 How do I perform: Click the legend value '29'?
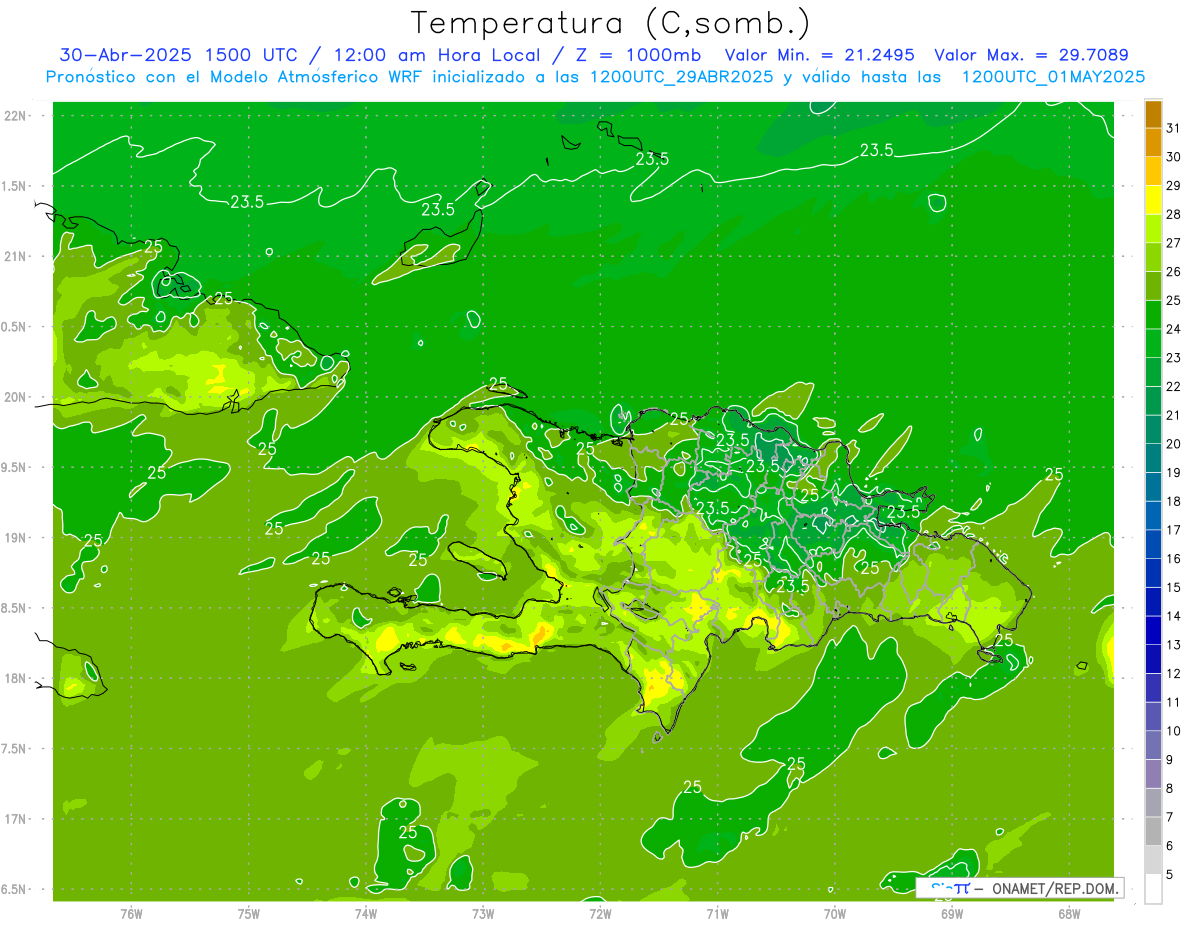coord(1174,185)
